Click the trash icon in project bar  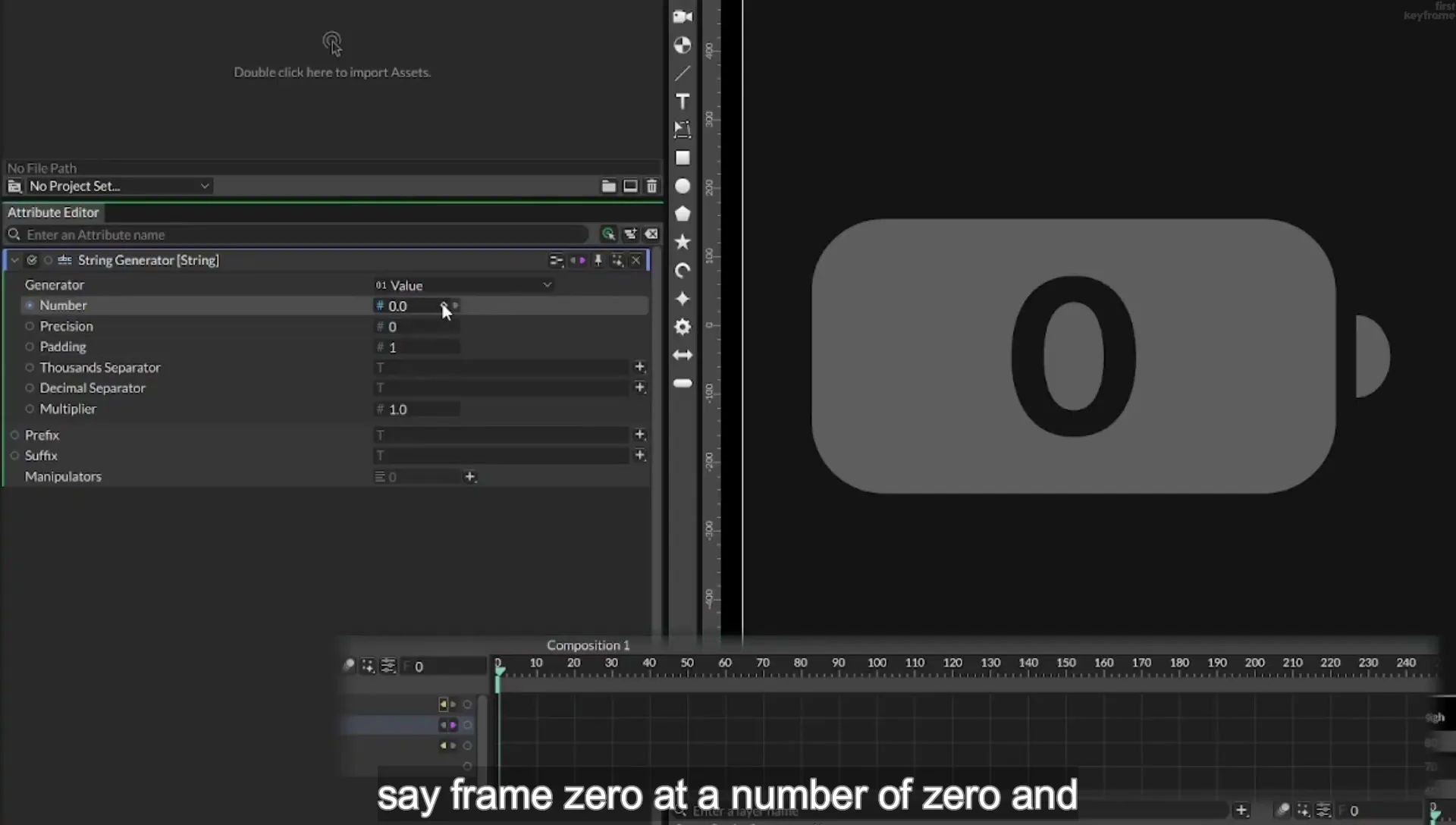tap(651, 186)
